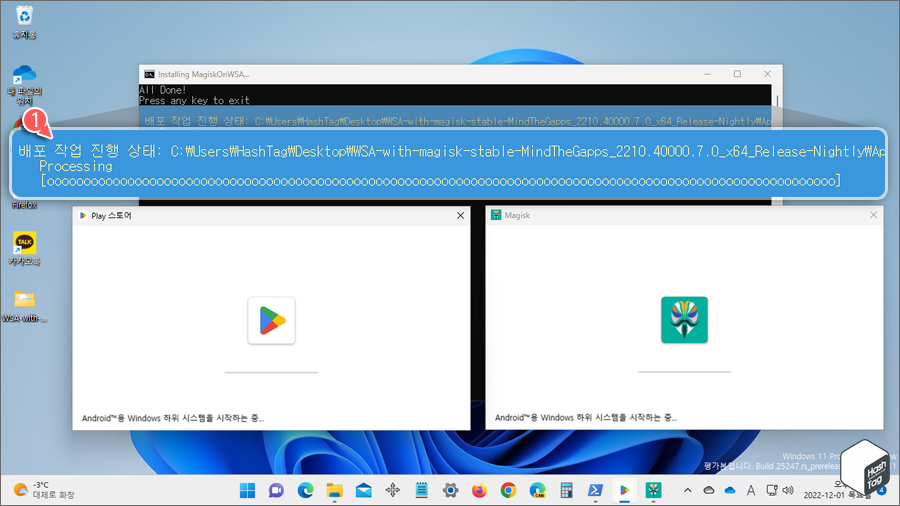Click the Play 스토어 window title

pos(111,216)
